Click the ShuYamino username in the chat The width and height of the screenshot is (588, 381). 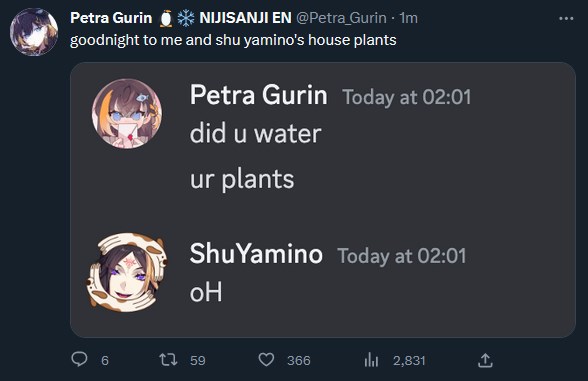coord(256,254)
